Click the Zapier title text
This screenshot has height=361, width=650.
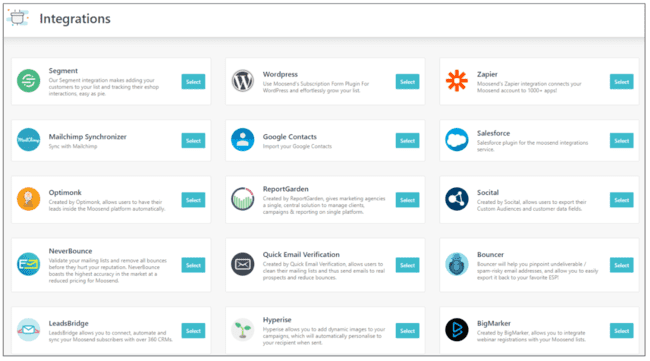(x=487, y=74)
